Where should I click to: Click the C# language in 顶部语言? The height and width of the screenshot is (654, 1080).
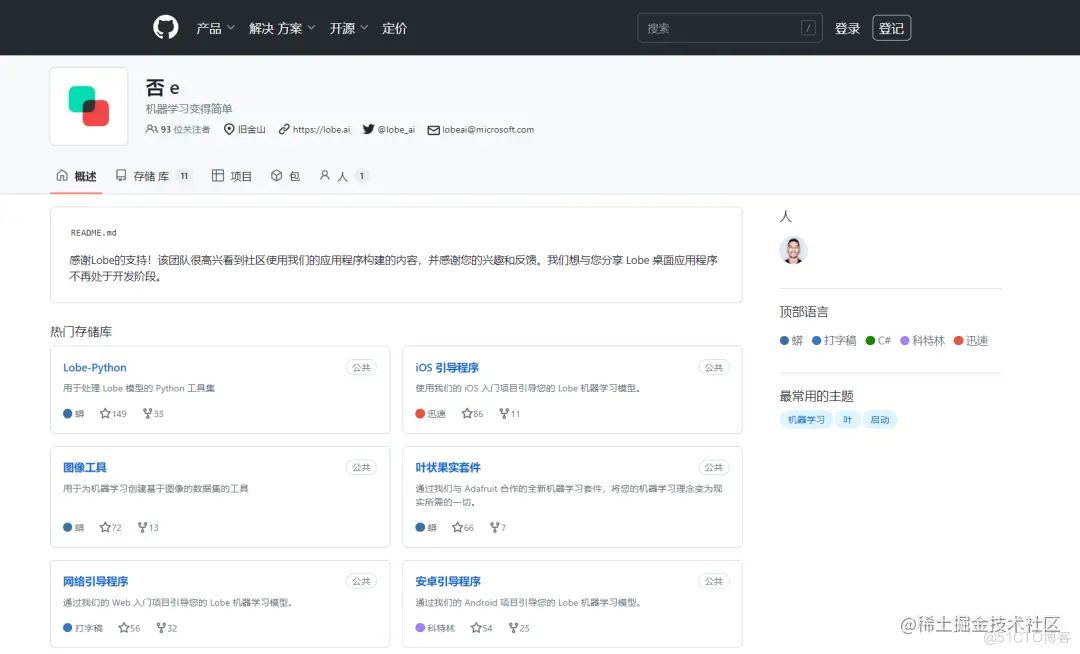point(878,341)
